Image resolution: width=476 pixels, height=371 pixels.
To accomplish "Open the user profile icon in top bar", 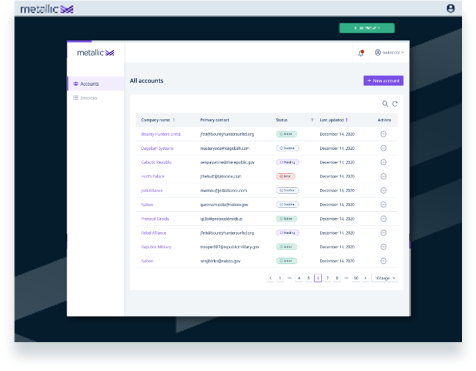I will [451, 8].
